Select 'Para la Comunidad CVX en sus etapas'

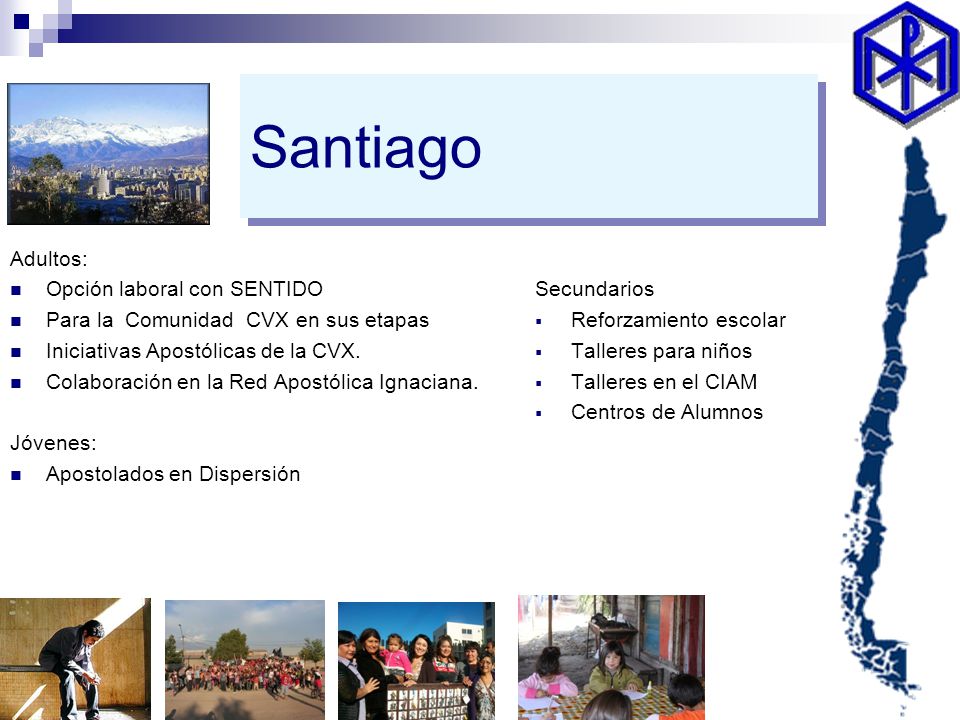(x=238, y=320)
